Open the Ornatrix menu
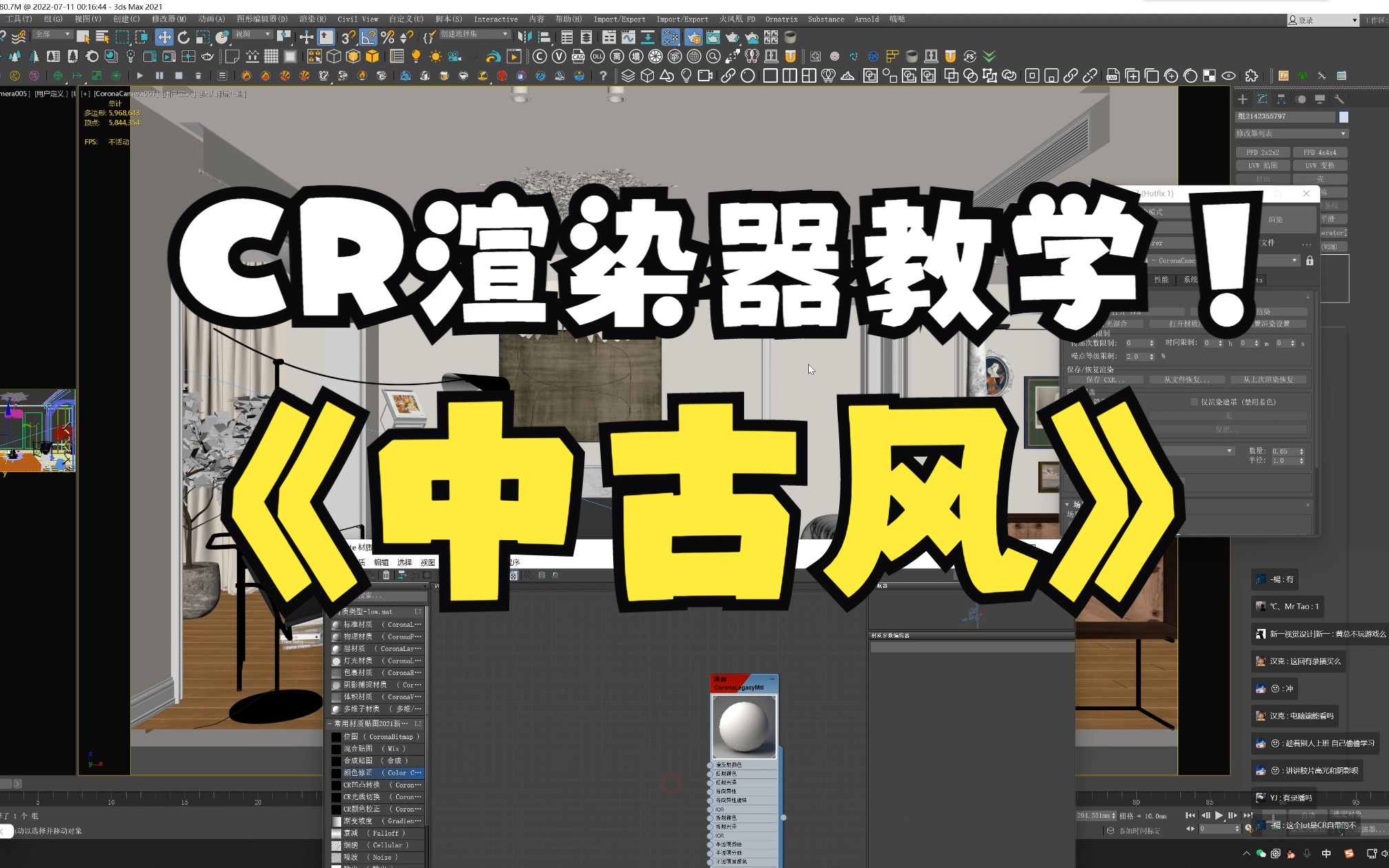 point(781,19)
